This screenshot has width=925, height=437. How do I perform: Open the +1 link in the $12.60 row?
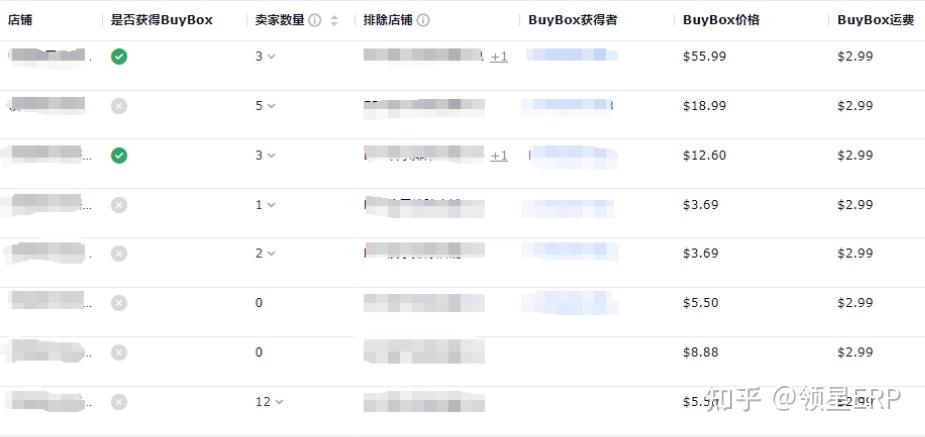[499, 156]
